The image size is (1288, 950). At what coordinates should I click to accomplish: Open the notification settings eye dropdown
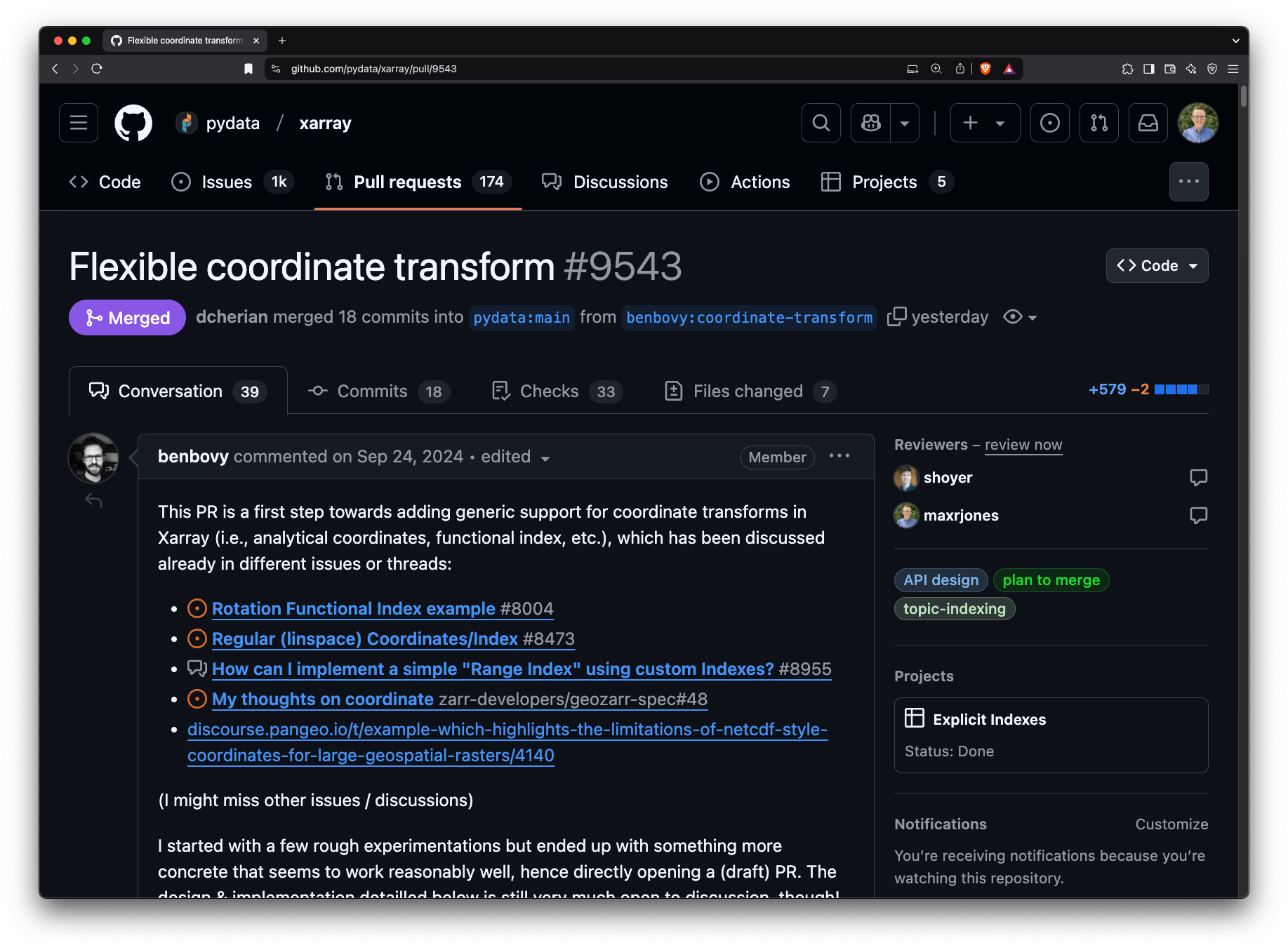point(1020,317)
